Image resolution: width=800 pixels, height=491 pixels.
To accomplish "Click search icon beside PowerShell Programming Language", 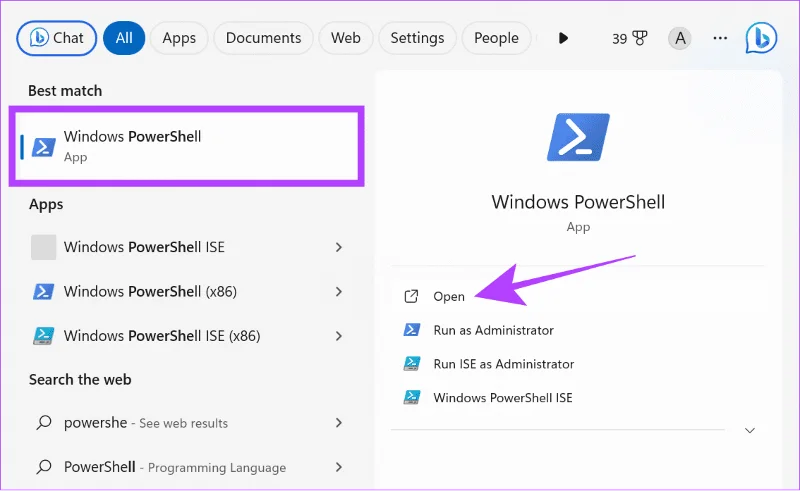I will [x=44, y=467].
